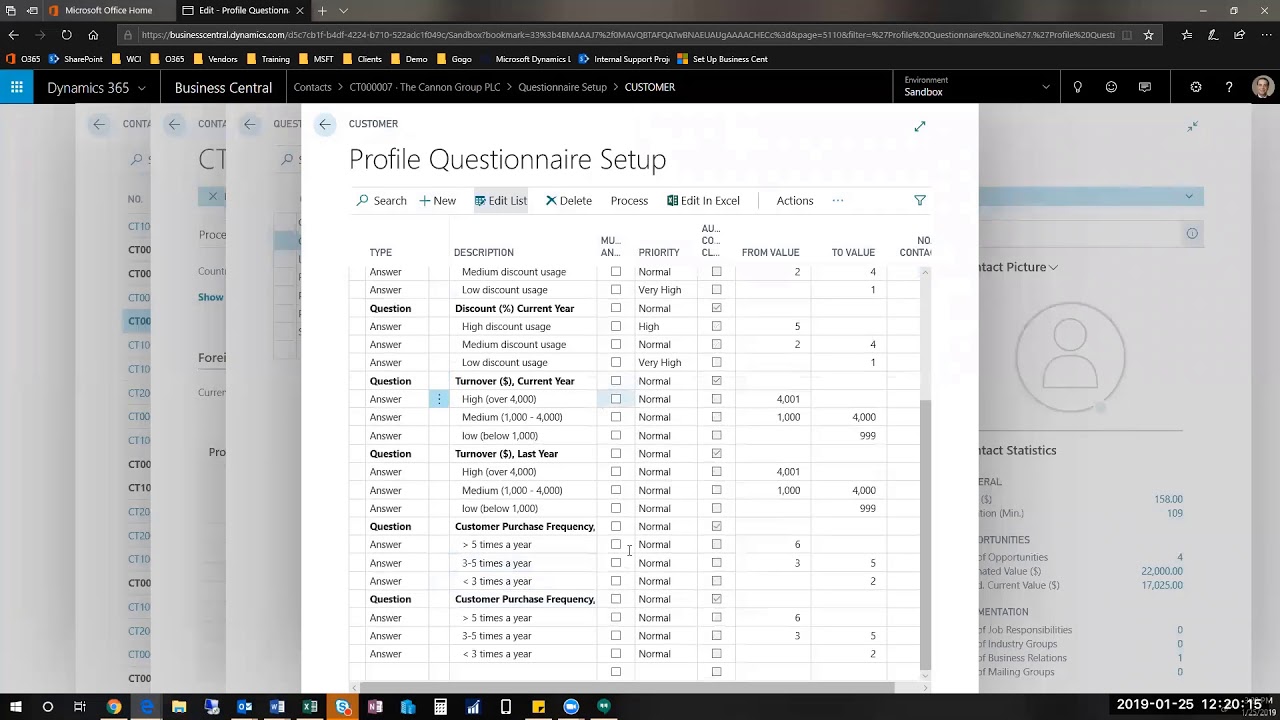The image size is (1280, 720).
Task: Open Business Central home link
Action: [223, 87]
